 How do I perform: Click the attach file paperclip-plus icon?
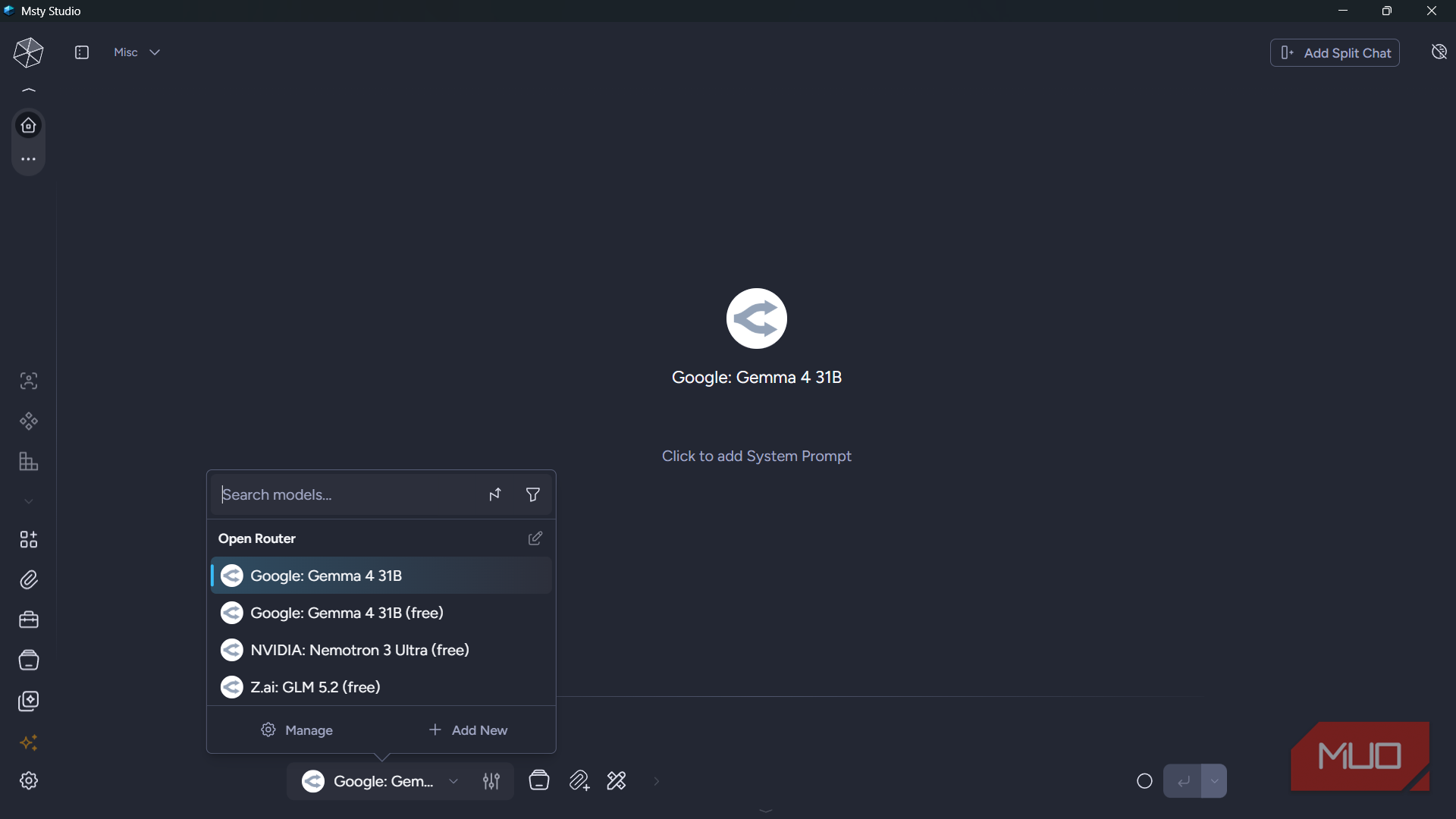point(579,780)
